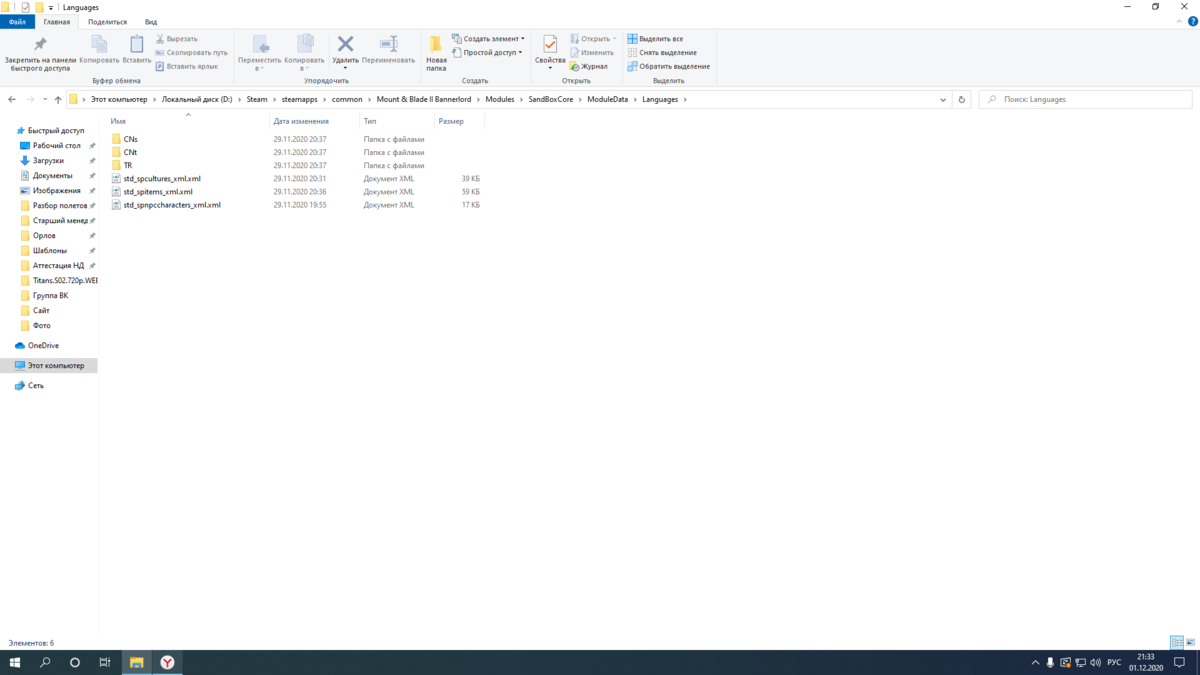The width and height of the screenshot is (1200, 675).
Task: Switch to the Главная ribbon tab
Action: [57, 21]
